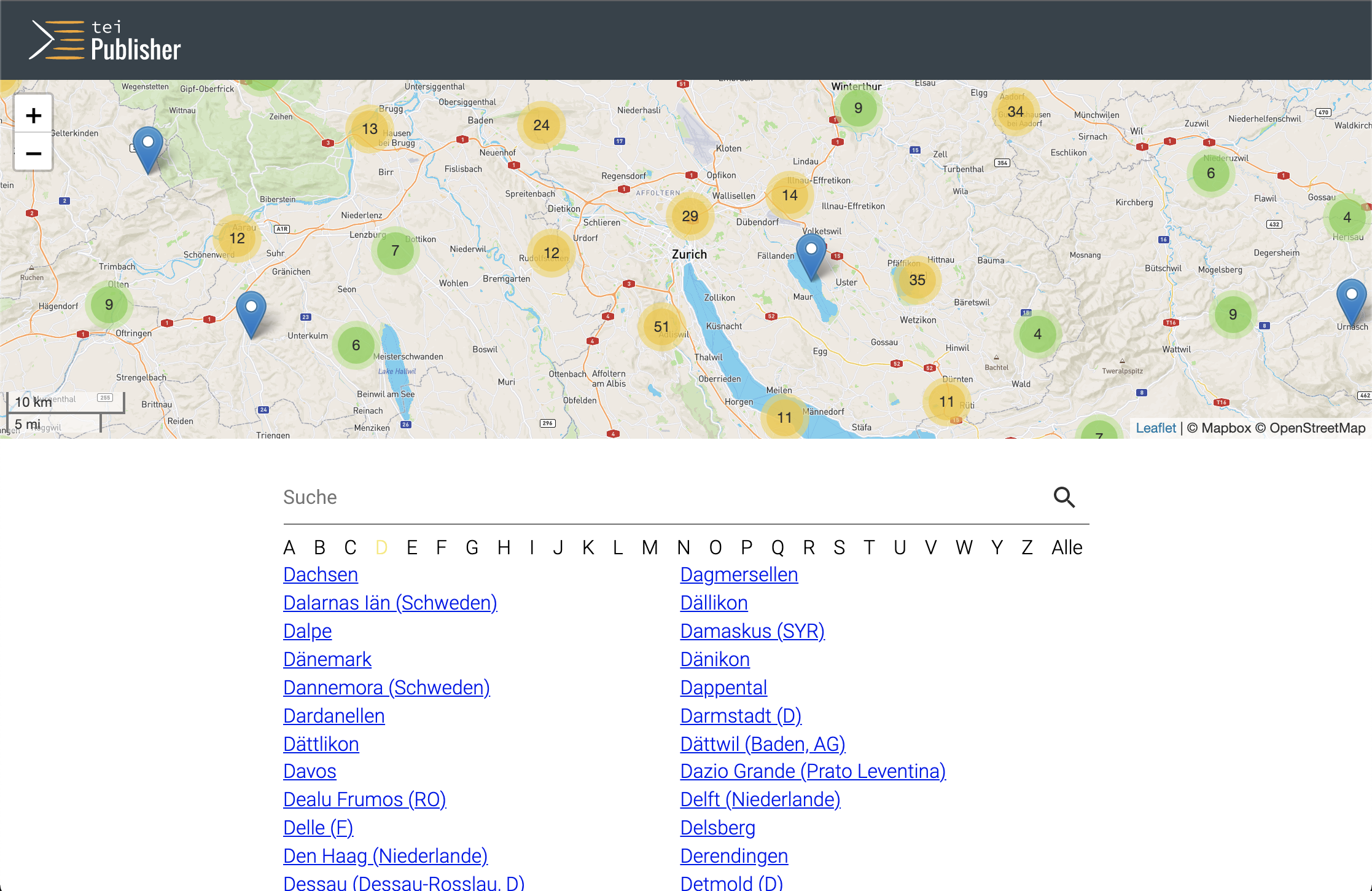Open the Davos place entry

(x=309, y=771)
